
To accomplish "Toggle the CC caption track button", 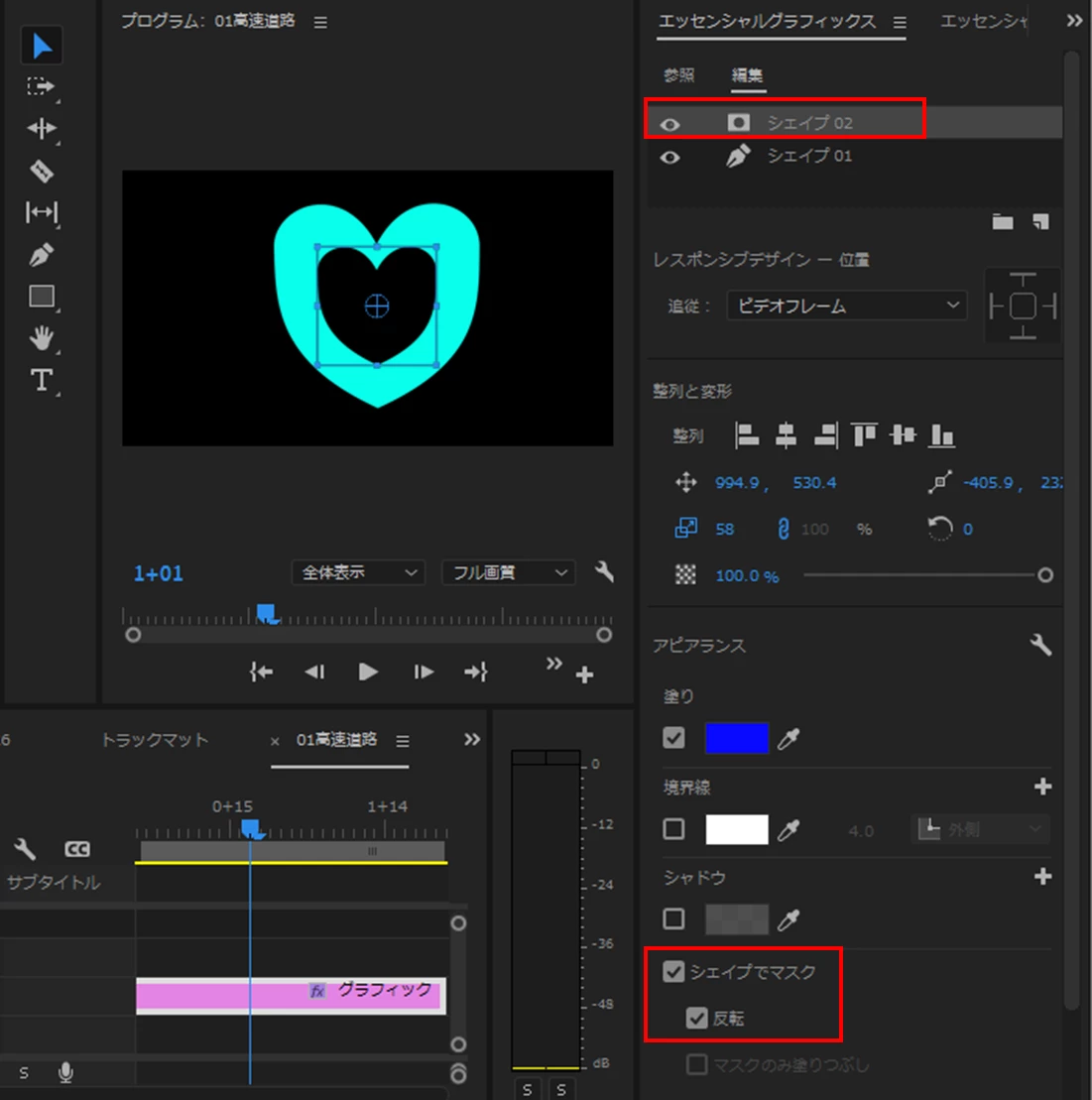I will 77,849.
